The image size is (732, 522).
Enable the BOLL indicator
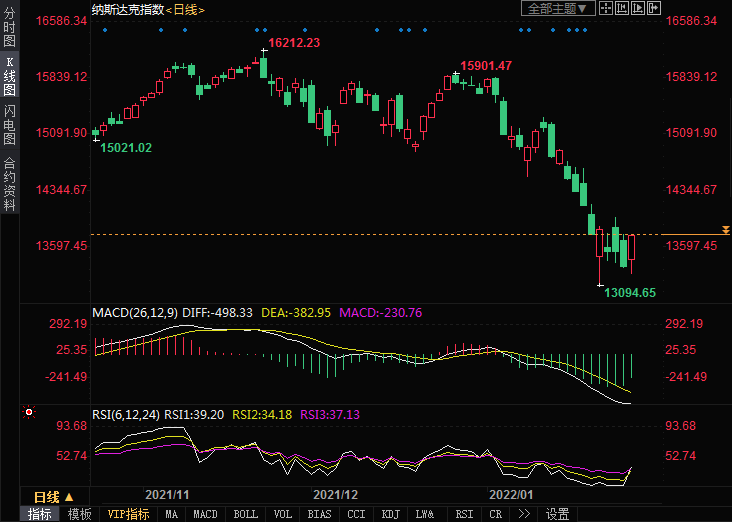[245, 514]
